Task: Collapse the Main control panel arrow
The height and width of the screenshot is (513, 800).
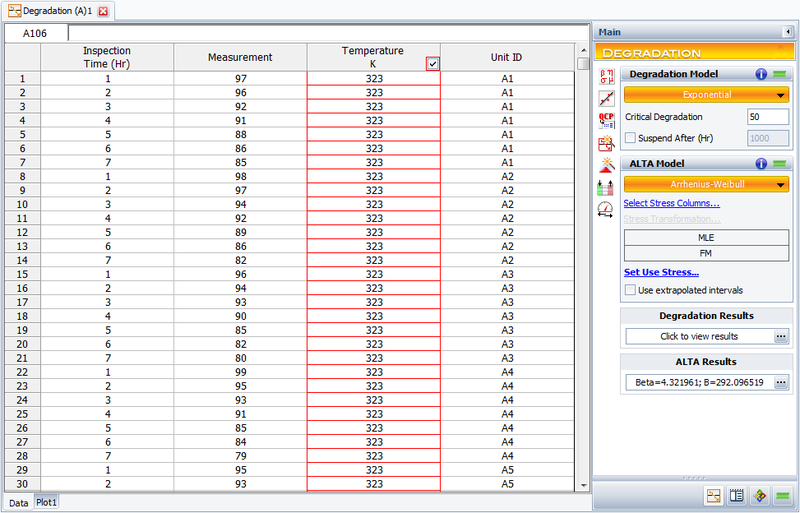Action: pyautogui.click(x=787, y=32)
